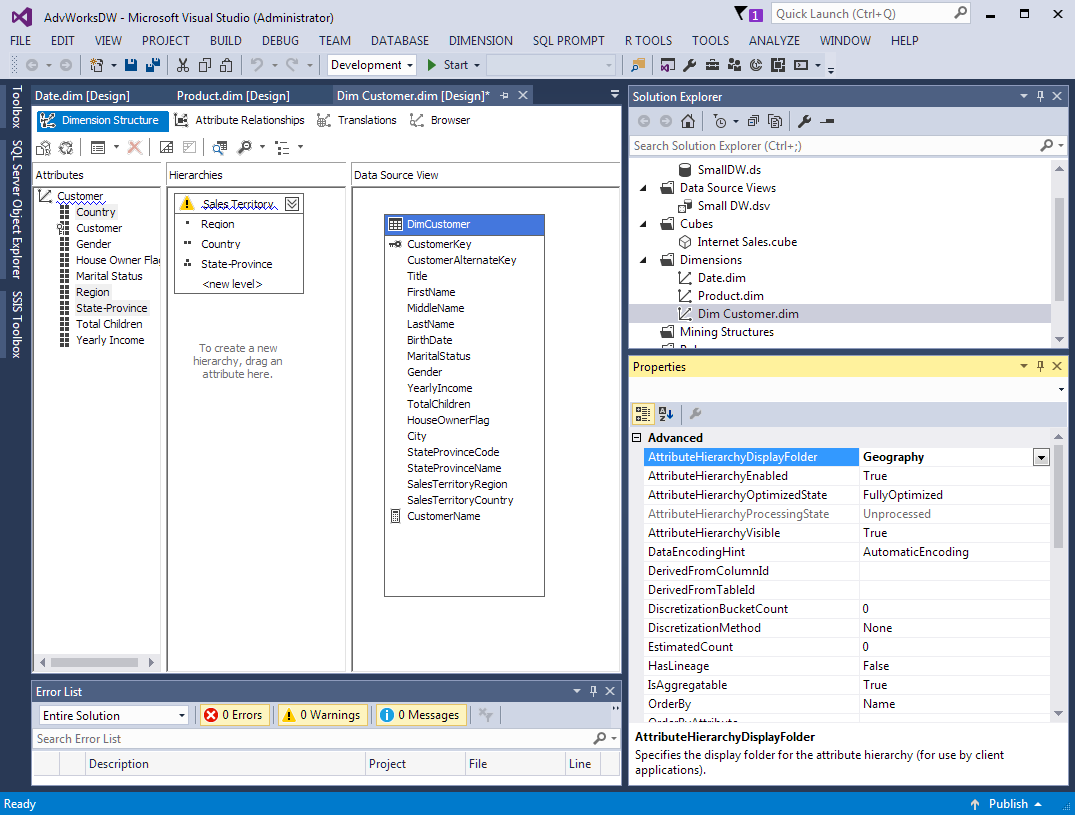Screen dimensions: 1075x815
Task: Click the Save All toolbar icon
Action: (153, 65)
